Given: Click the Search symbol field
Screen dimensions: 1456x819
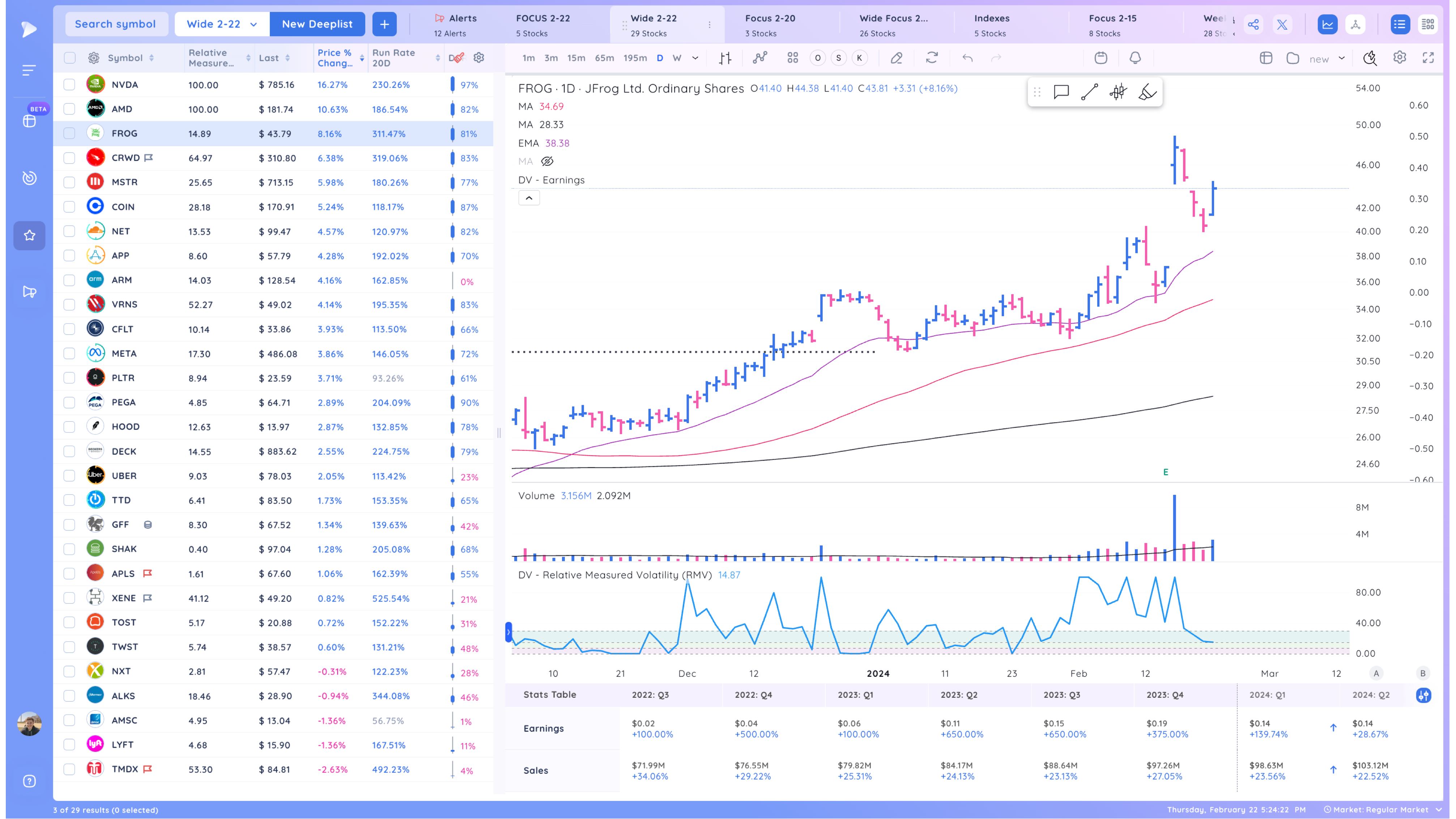Looking at the screenshot, I should tap(116, 24).
